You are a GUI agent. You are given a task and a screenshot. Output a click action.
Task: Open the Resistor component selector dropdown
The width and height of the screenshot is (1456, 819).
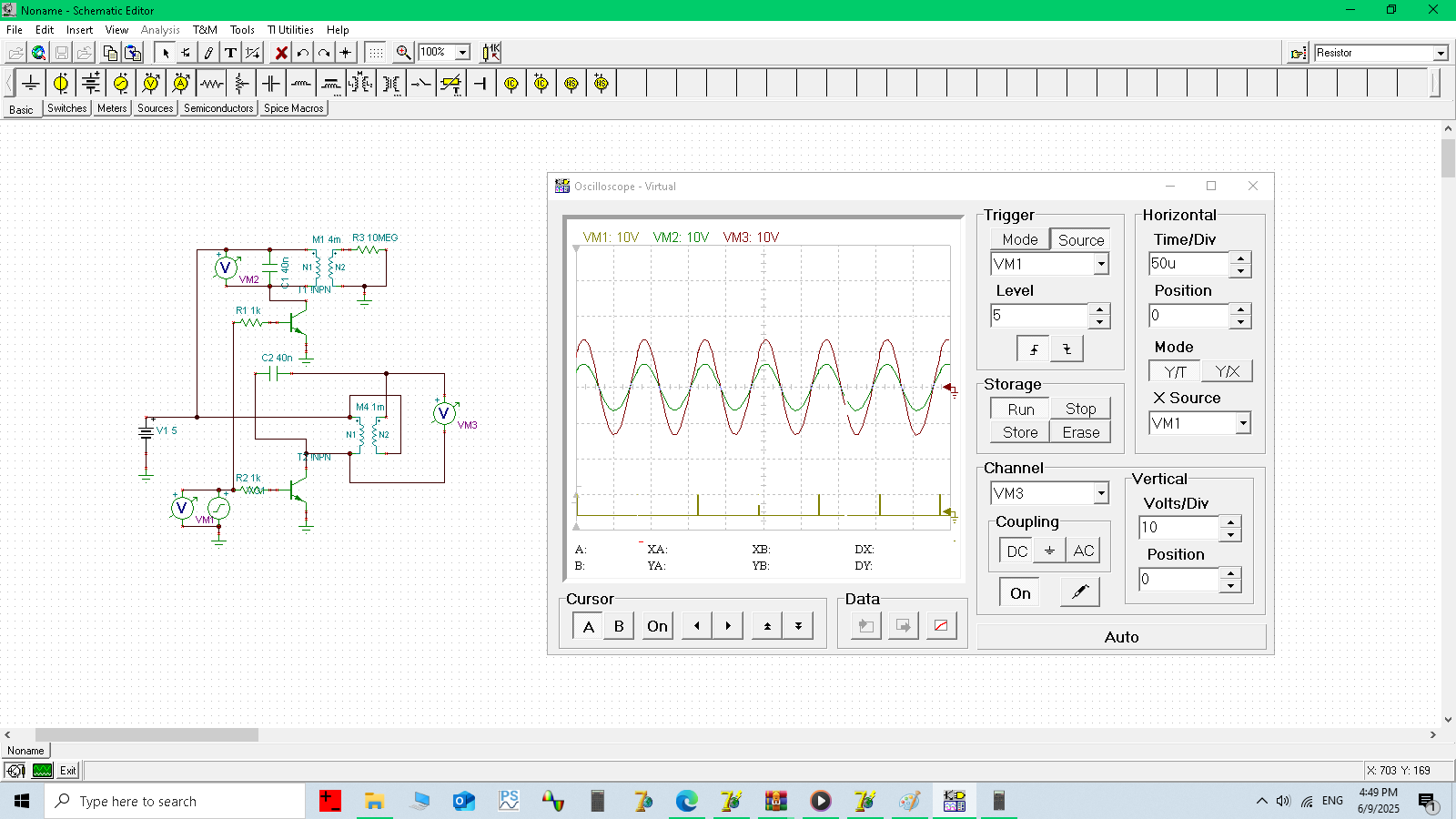[x=1441, y=53]
